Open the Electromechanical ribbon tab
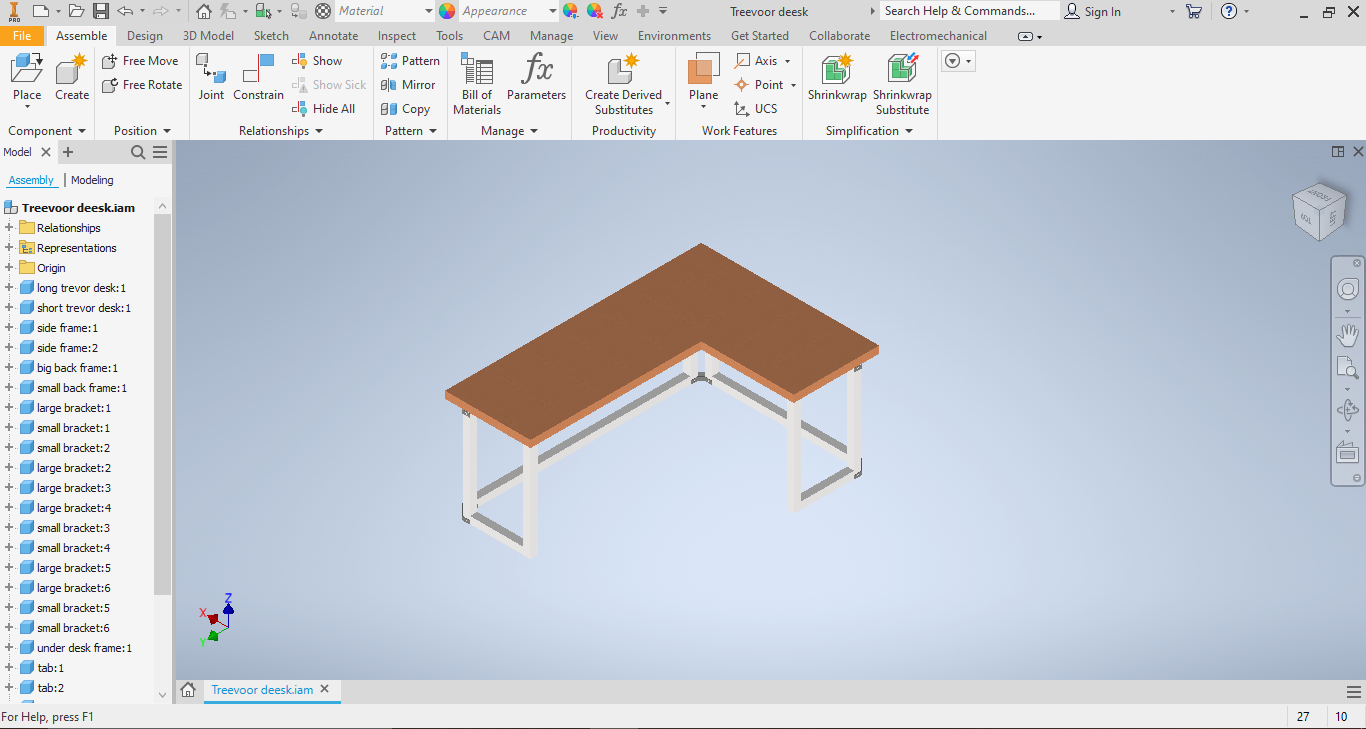This screenshot has height=729, width=1366. tap(937, 35)
